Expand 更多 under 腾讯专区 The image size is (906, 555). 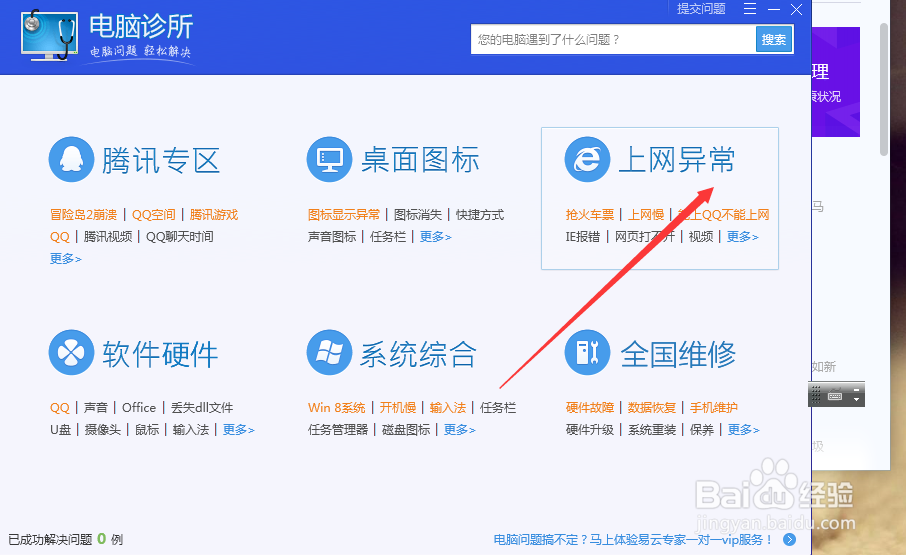[65, 259]
